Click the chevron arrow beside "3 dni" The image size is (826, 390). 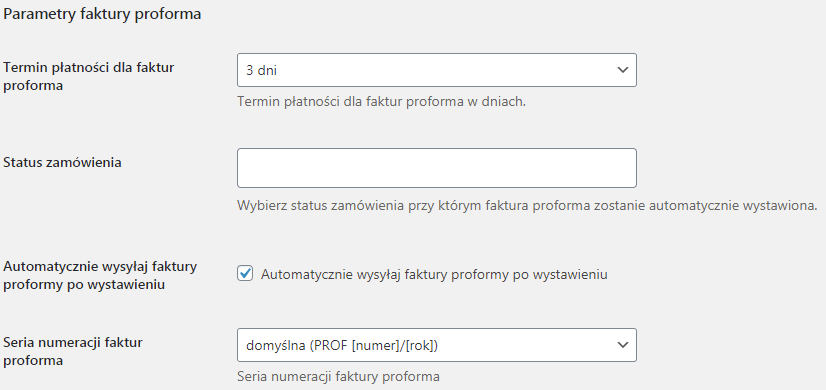click(x=623, y=70)
